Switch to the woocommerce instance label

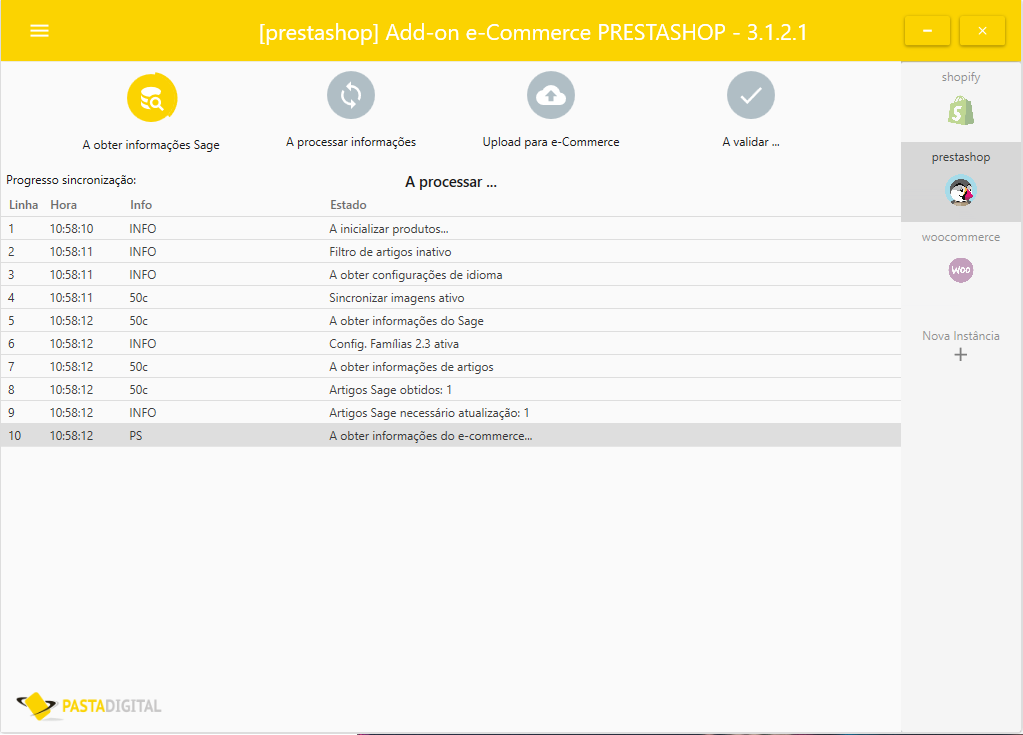(x=960, y=237)
